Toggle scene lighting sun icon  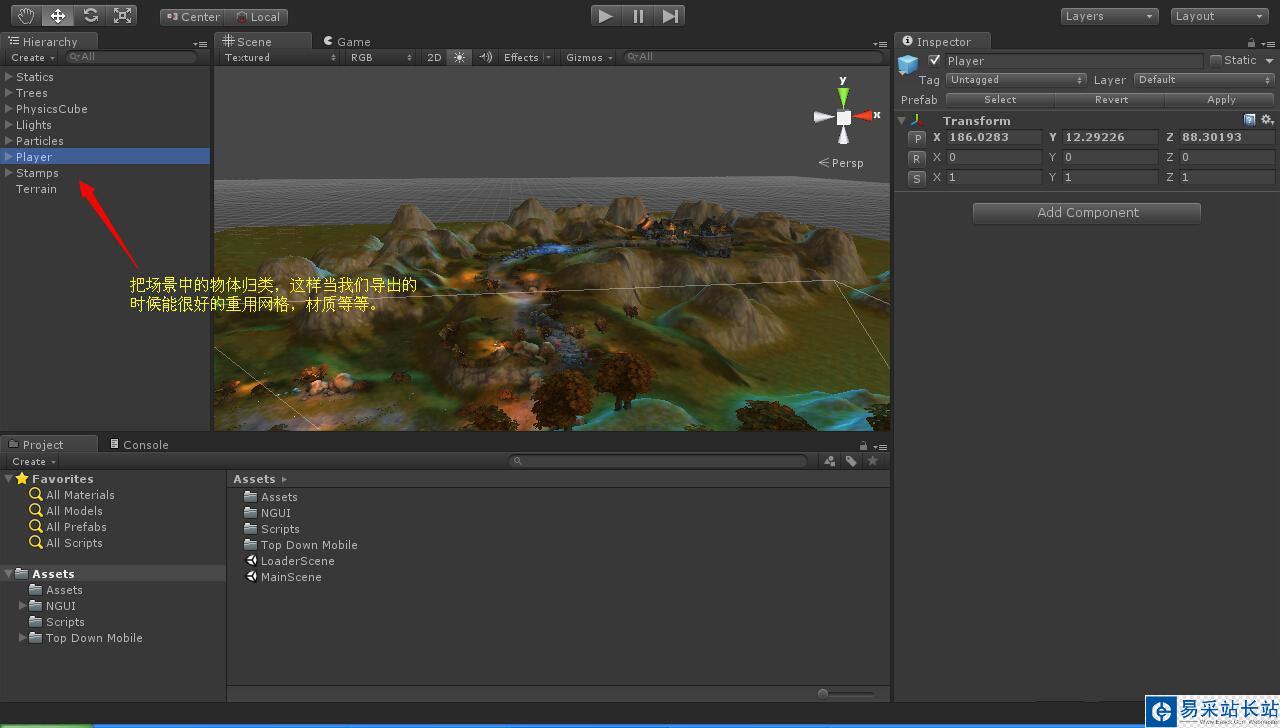[460, 57]
